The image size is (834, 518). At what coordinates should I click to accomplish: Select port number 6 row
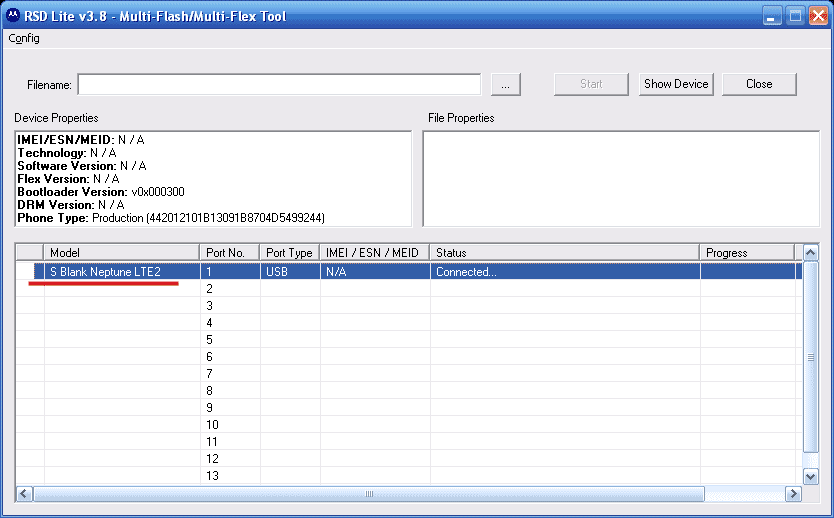point(408,357)
